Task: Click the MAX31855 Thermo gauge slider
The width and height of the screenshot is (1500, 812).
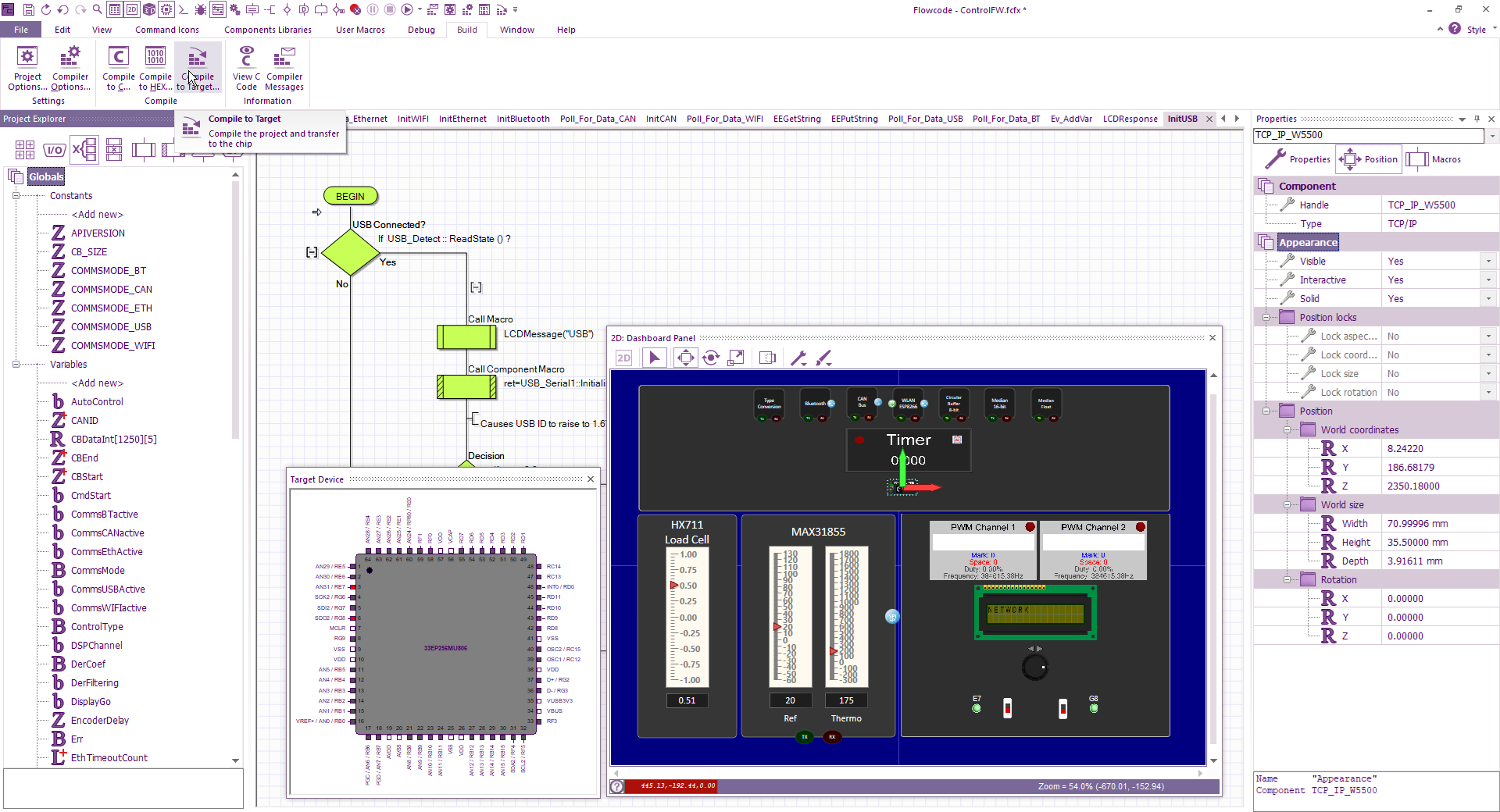Action: tap(847, 617)
